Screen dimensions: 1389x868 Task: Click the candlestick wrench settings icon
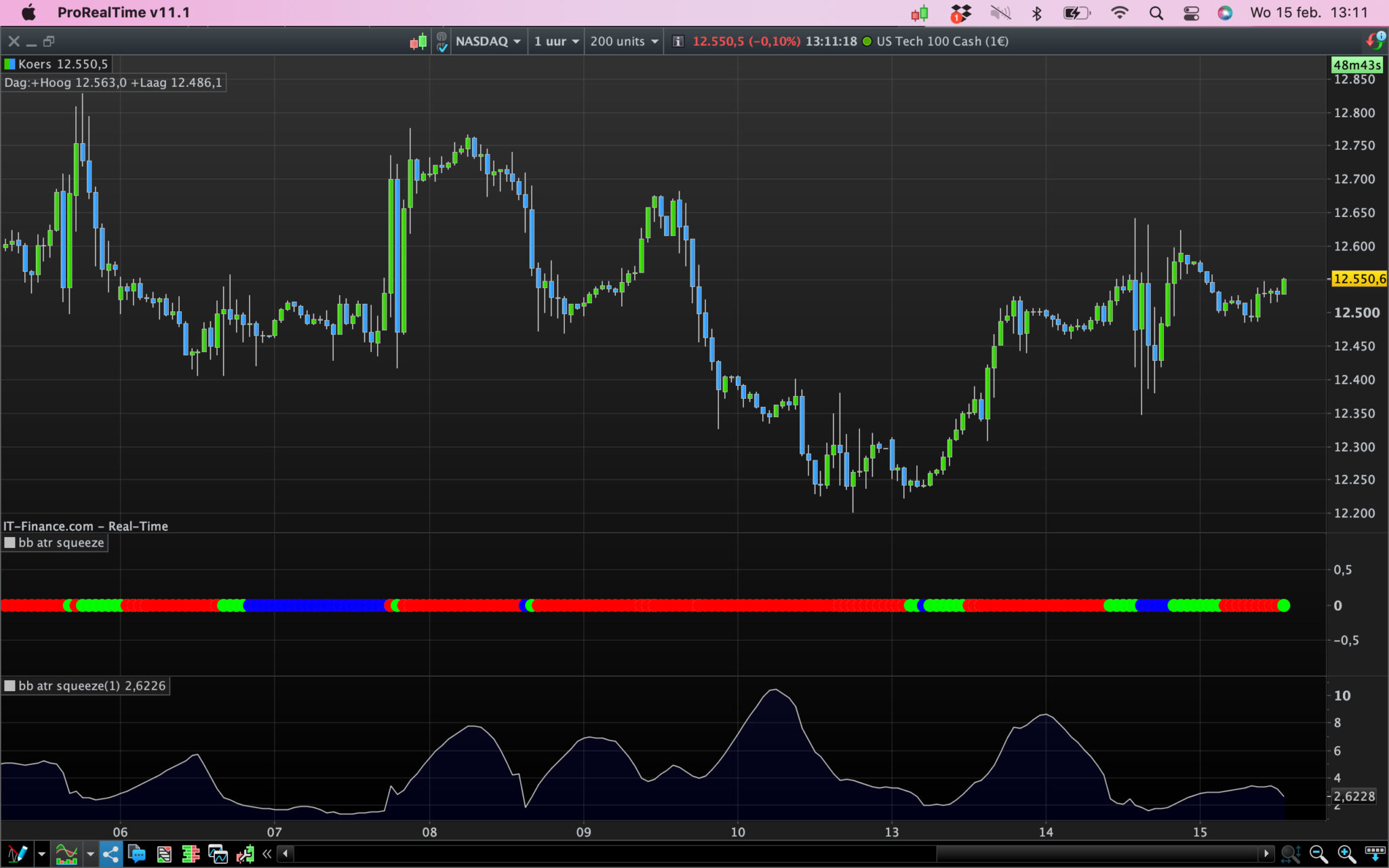tap(245, 854)
